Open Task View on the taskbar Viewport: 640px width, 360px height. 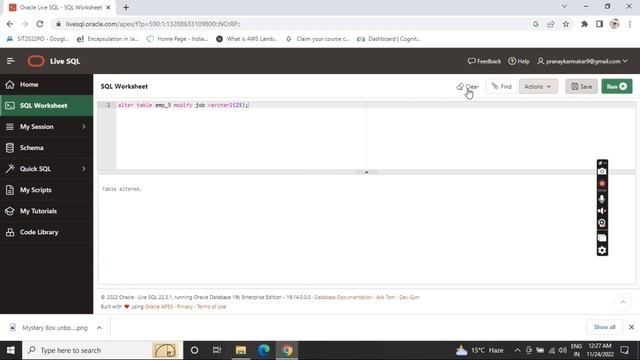click(217, 350)
